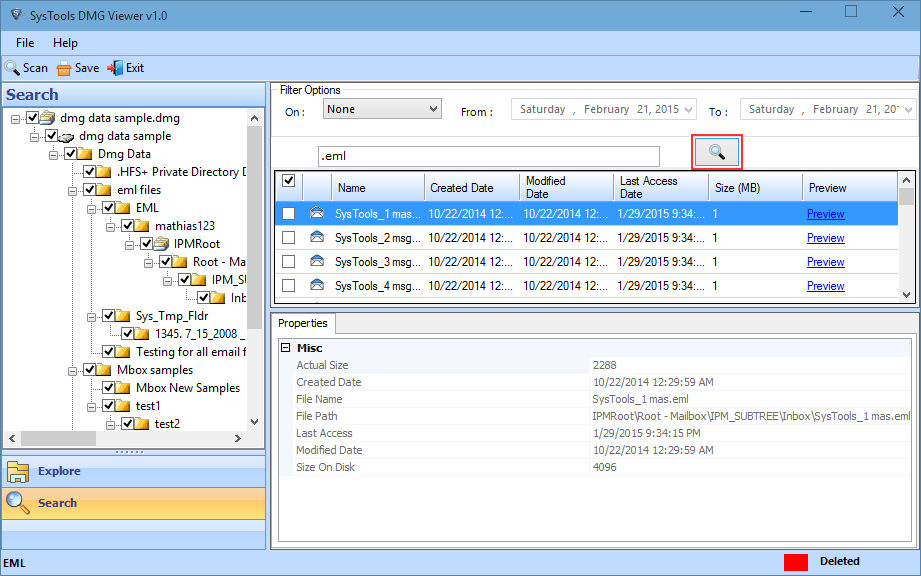Click the mathias123 folder icon

142,226
